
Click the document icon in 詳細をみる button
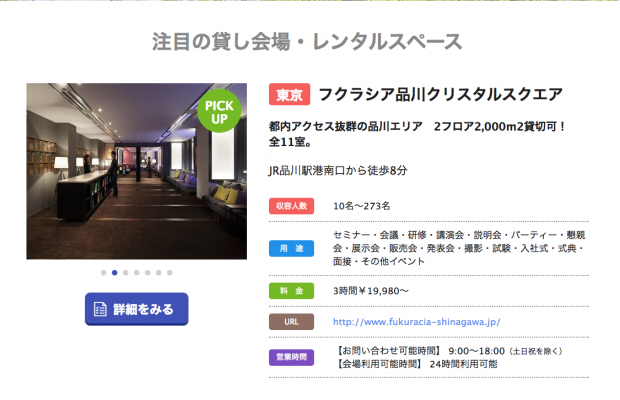(x=100, y=309)
